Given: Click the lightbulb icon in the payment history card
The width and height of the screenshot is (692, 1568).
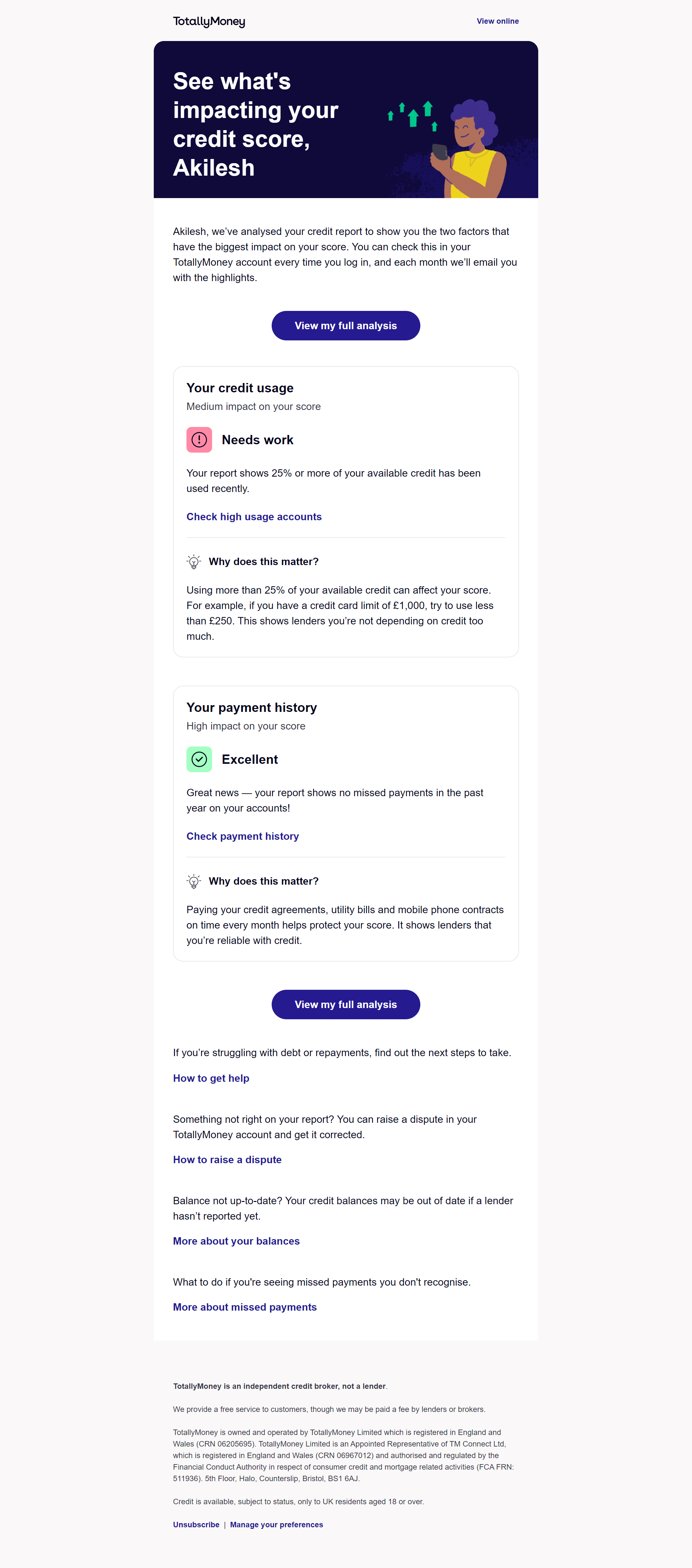Looking at the screenshot, I should tap(194, 881).
